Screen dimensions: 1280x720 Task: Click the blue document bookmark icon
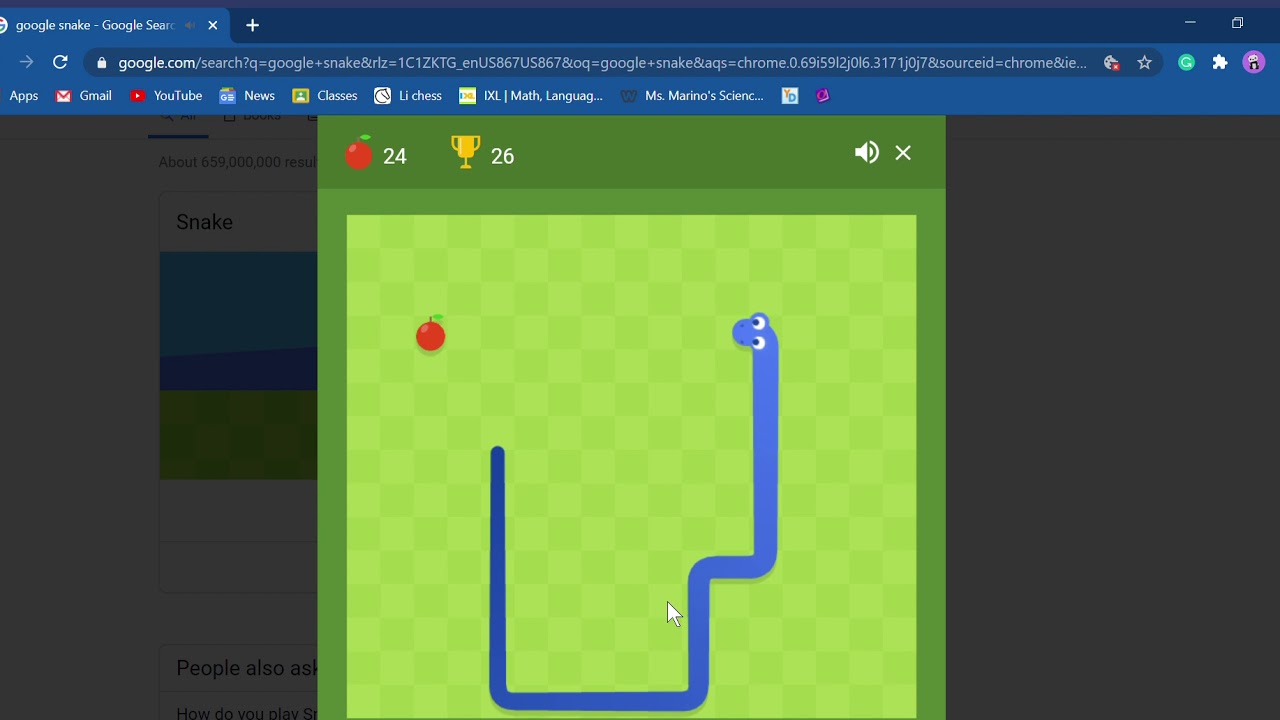coord(790,96)
